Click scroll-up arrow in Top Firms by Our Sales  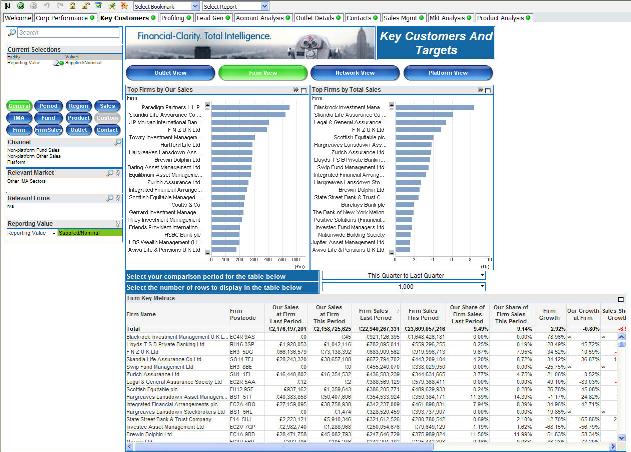207,105
